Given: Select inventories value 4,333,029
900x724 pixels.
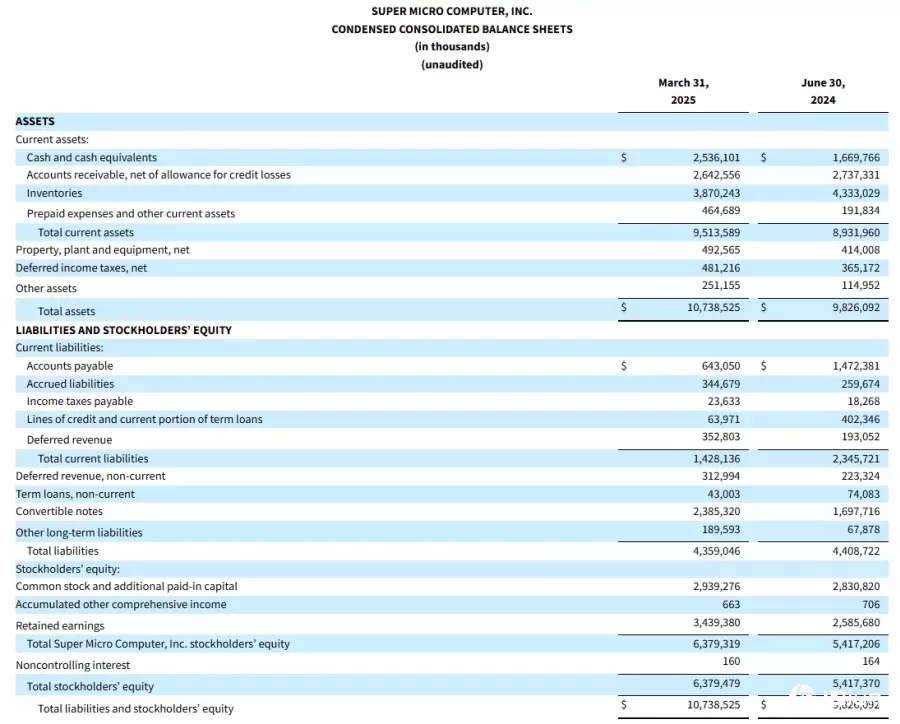Looking at the screenshot, I should pos(856,193).
